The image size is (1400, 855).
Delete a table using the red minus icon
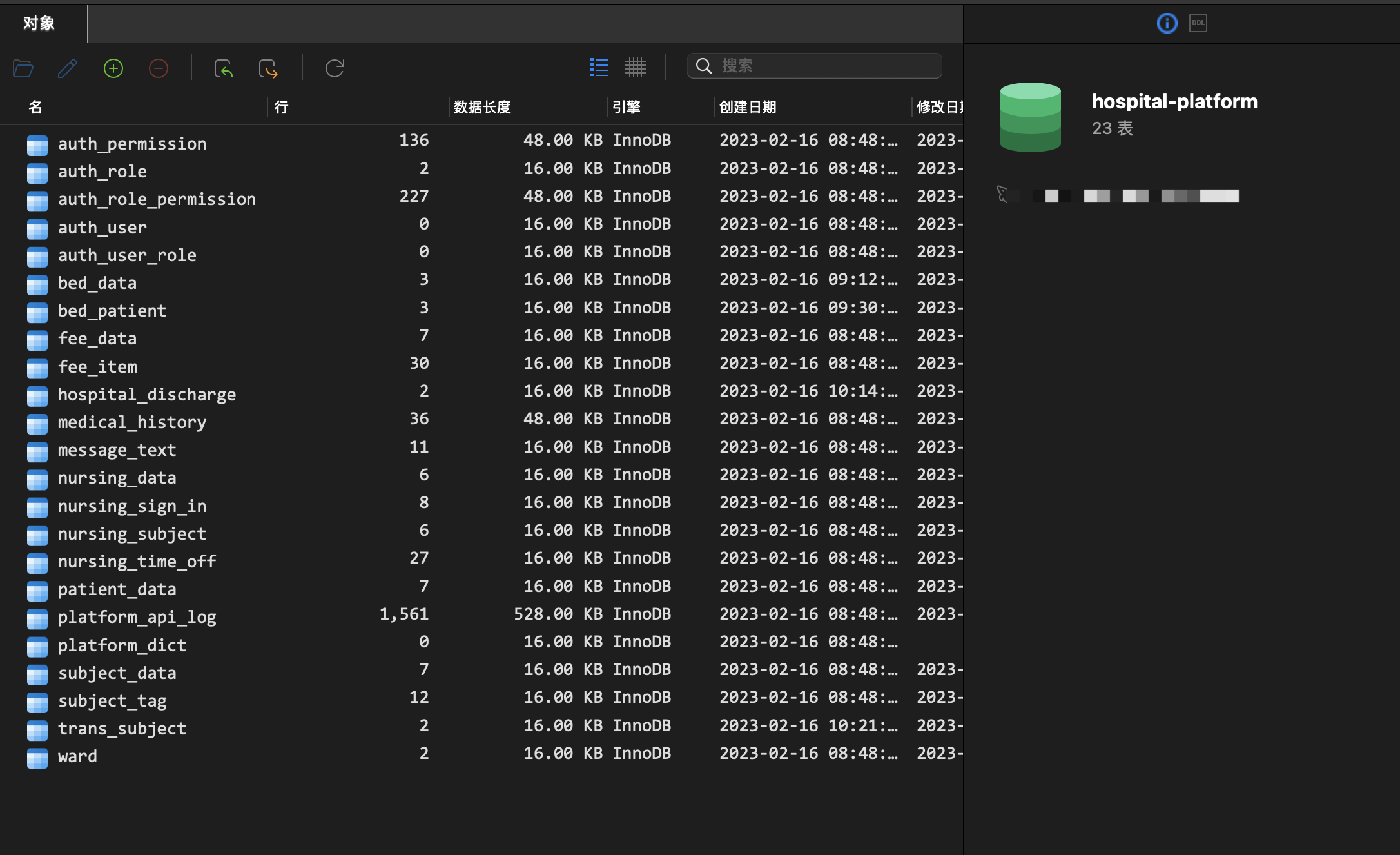pos(158,68)
